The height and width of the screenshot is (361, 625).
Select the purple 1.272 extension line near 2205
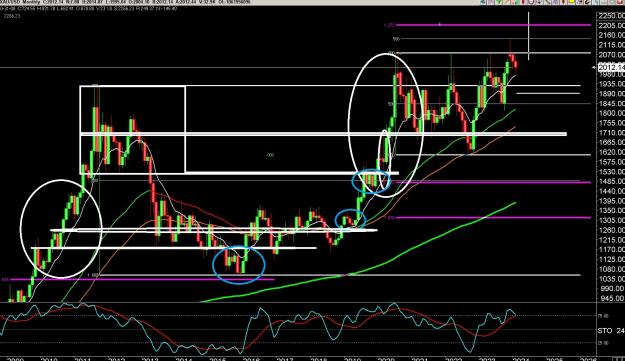pyautogui.click(x=493, y=25)
